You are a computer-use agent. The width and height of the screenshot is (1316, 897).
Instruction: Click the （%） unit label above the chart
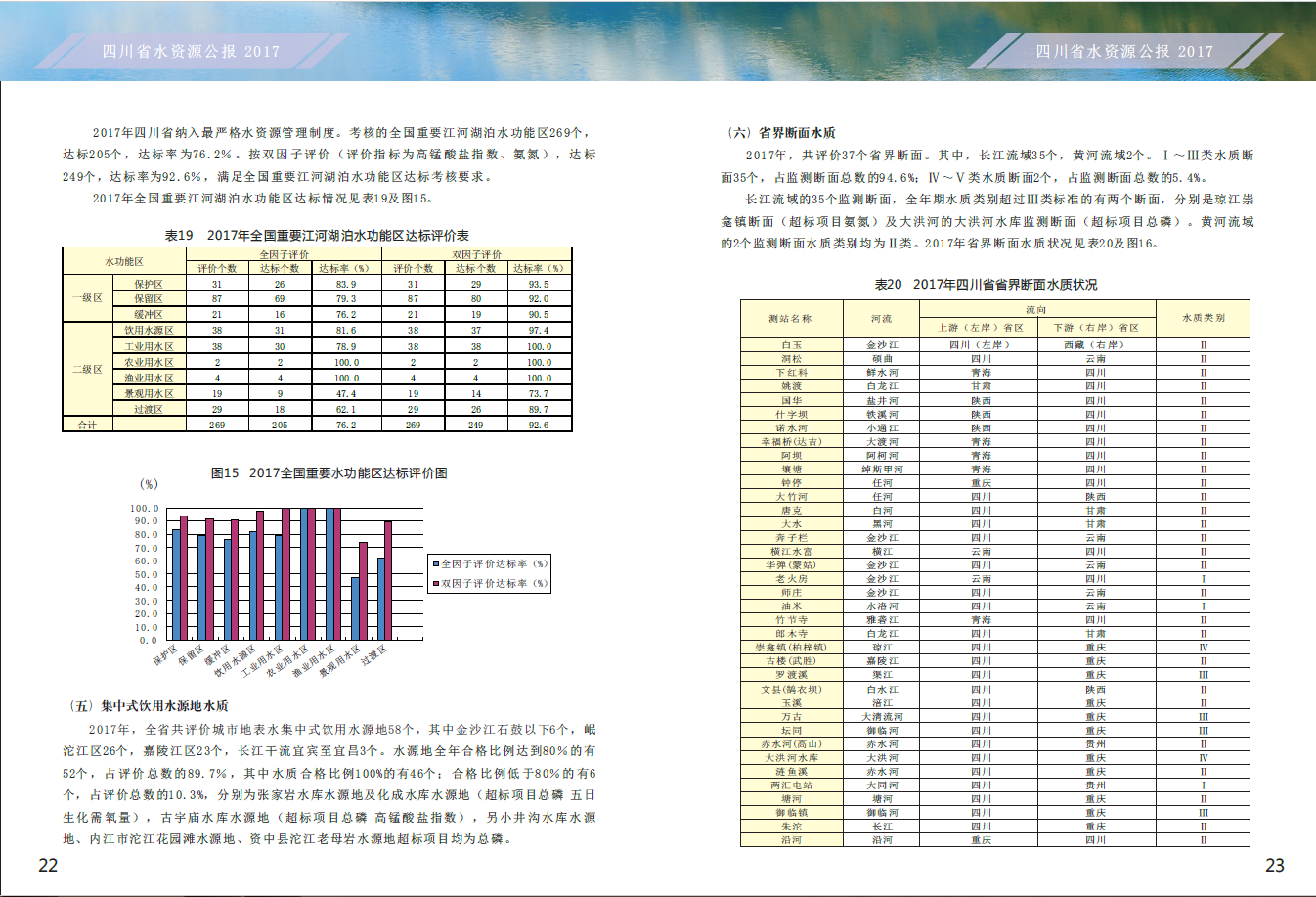pyautogui.click(x=149, y=484)
